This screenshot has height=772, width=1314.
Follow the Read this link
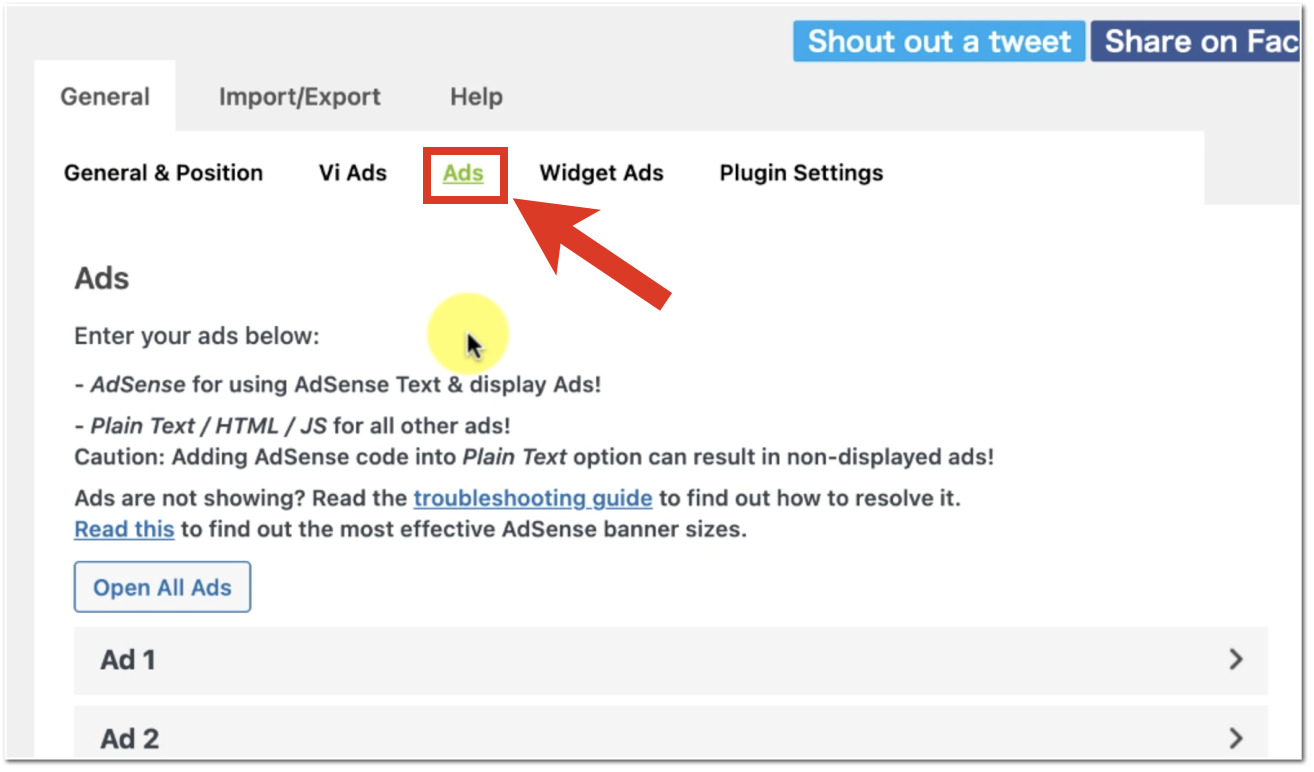point(124,529)
